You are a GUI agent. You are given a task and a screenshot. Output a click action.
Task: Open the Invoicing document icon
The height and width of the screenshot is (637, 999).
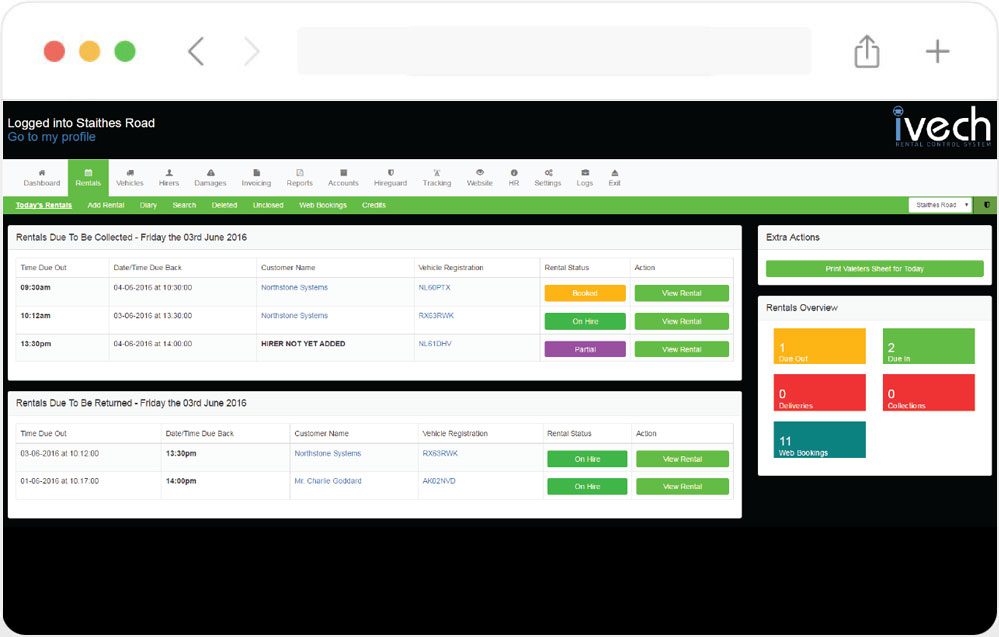tap(256, 173)
